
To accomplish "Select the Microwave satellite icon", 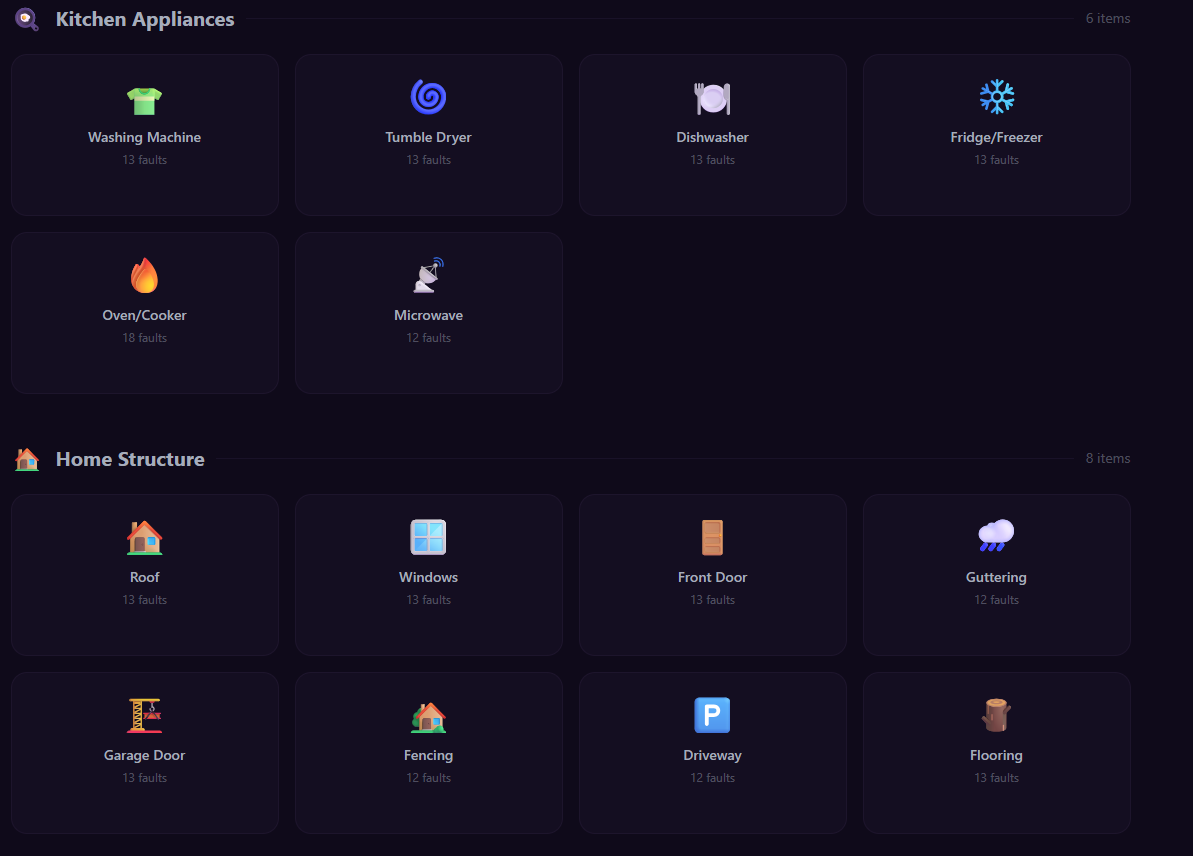I will click(x=428, y=275).
